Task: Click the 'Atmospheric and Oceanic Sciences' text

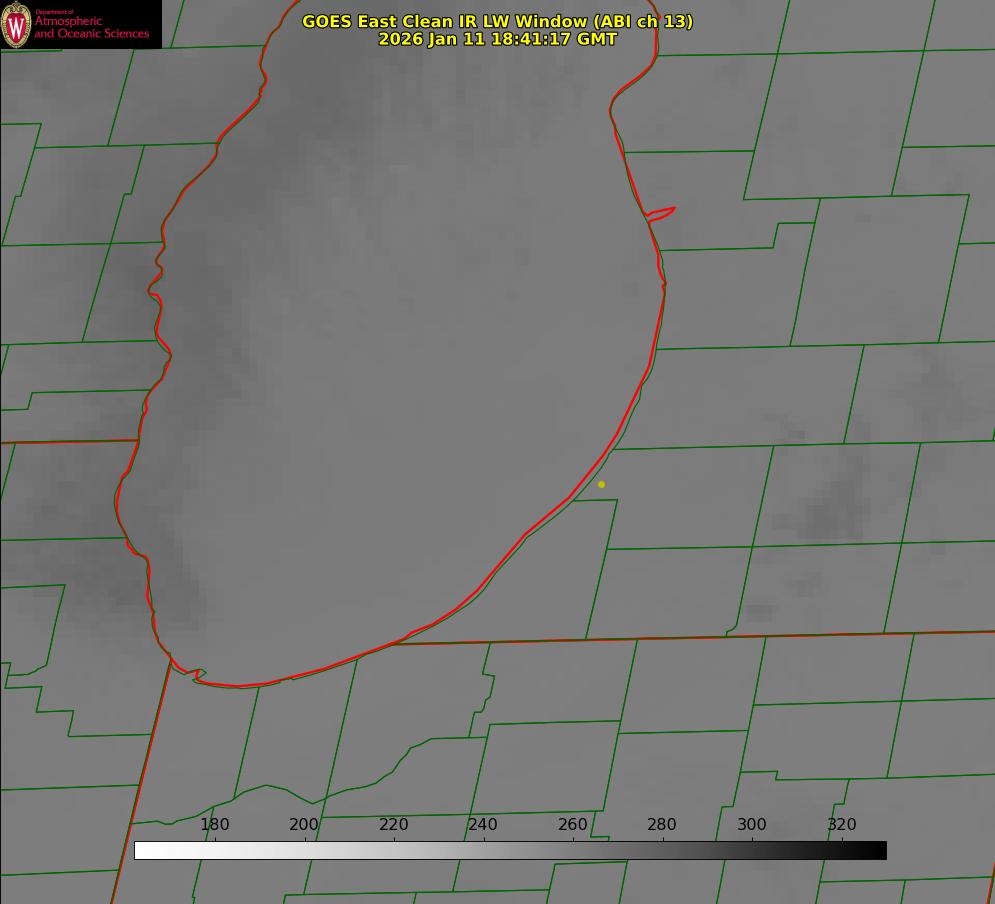Action: point(91,27)
